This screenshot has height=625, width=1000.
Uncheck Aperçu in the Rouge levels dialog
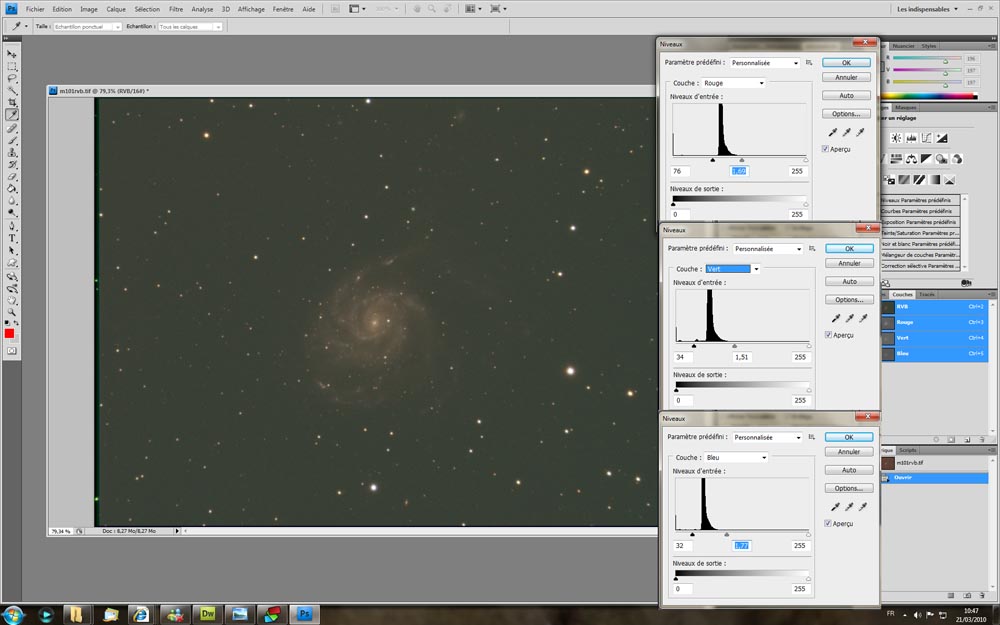click(x=826, y=149)
